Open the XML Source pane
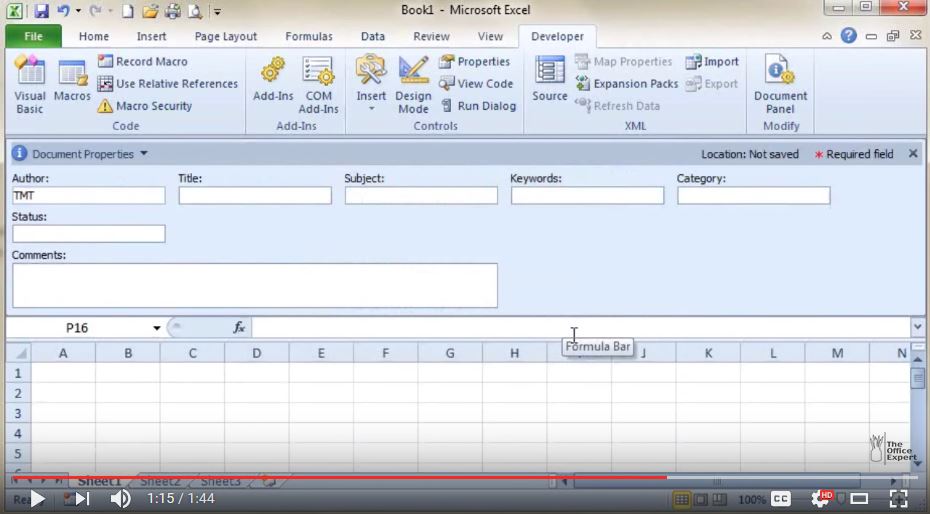This screenshot has height=514, width=930. (549, 79)
